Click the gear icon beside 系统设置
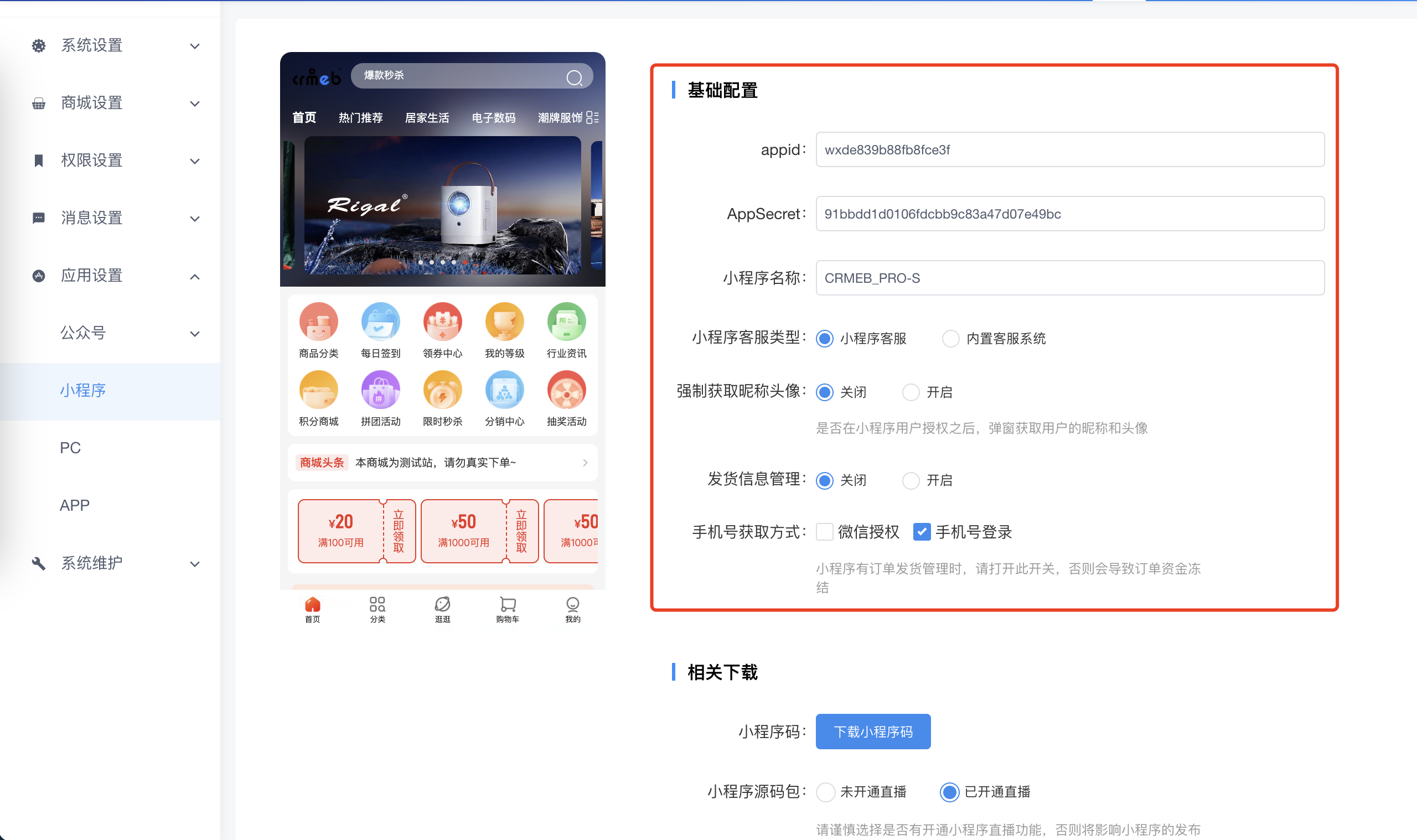The height and width of the screenshot is (840, 1417). click(39, 46)
